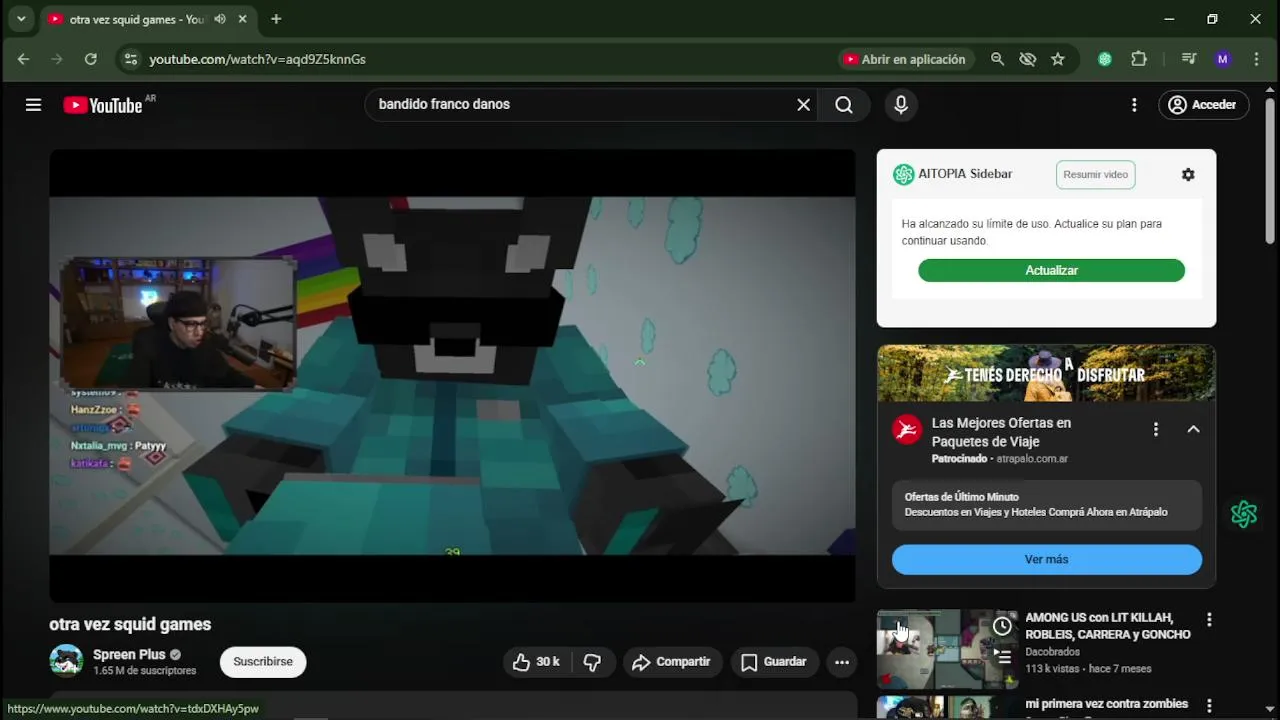Screen dimensions: 1280x720
Task: Open the Chrome profile M avatar
Action: 1222,60
